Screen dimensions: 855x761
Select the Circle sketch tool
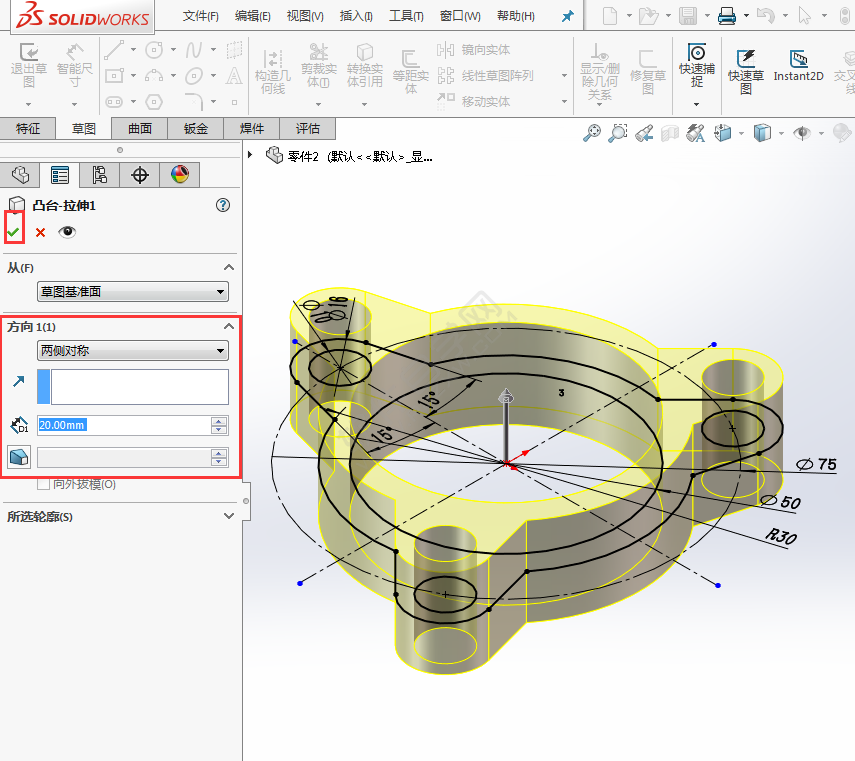154,50
